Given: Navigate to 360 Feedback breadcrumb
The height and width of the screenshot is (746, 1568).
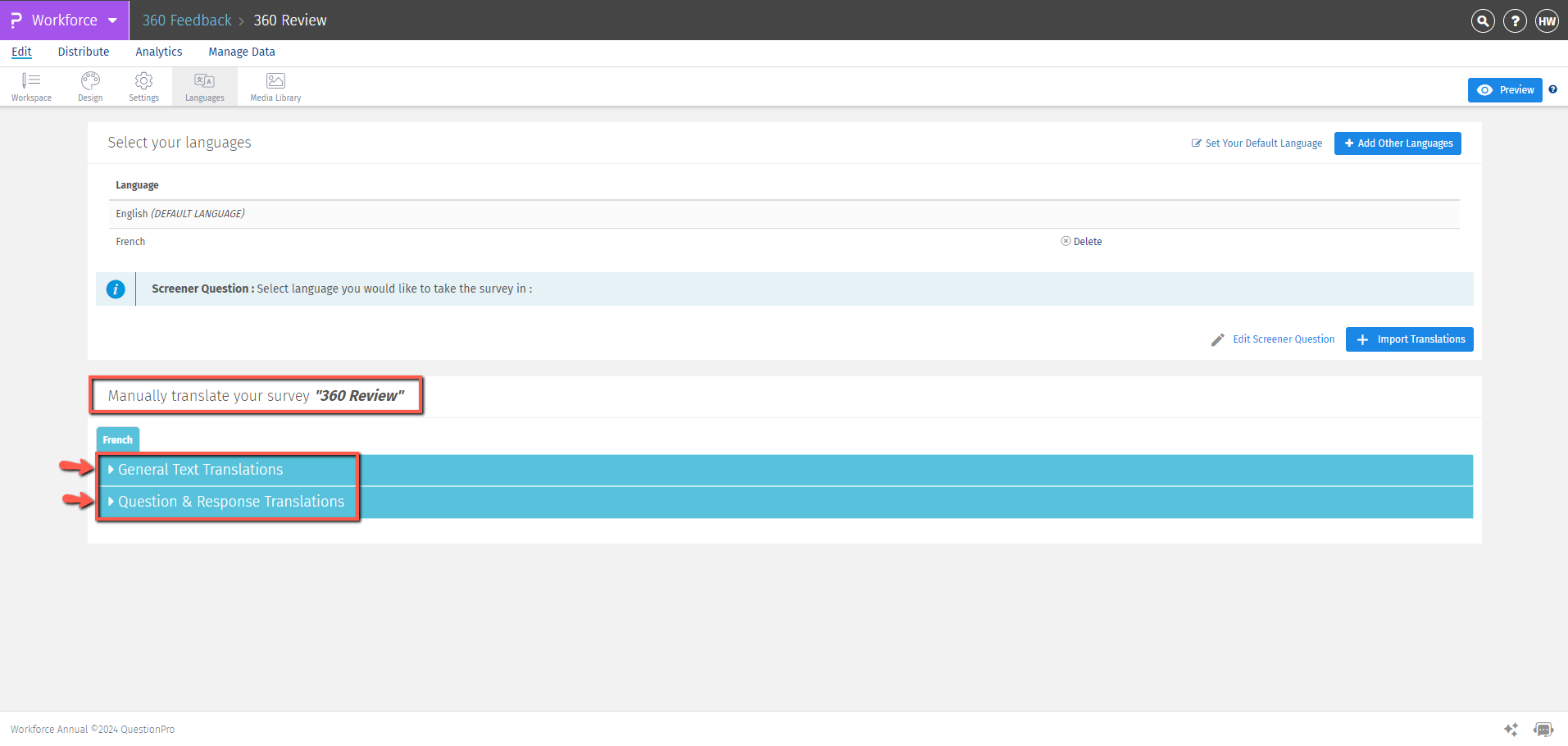Looking at the screenshot, I should coord(187,20).
